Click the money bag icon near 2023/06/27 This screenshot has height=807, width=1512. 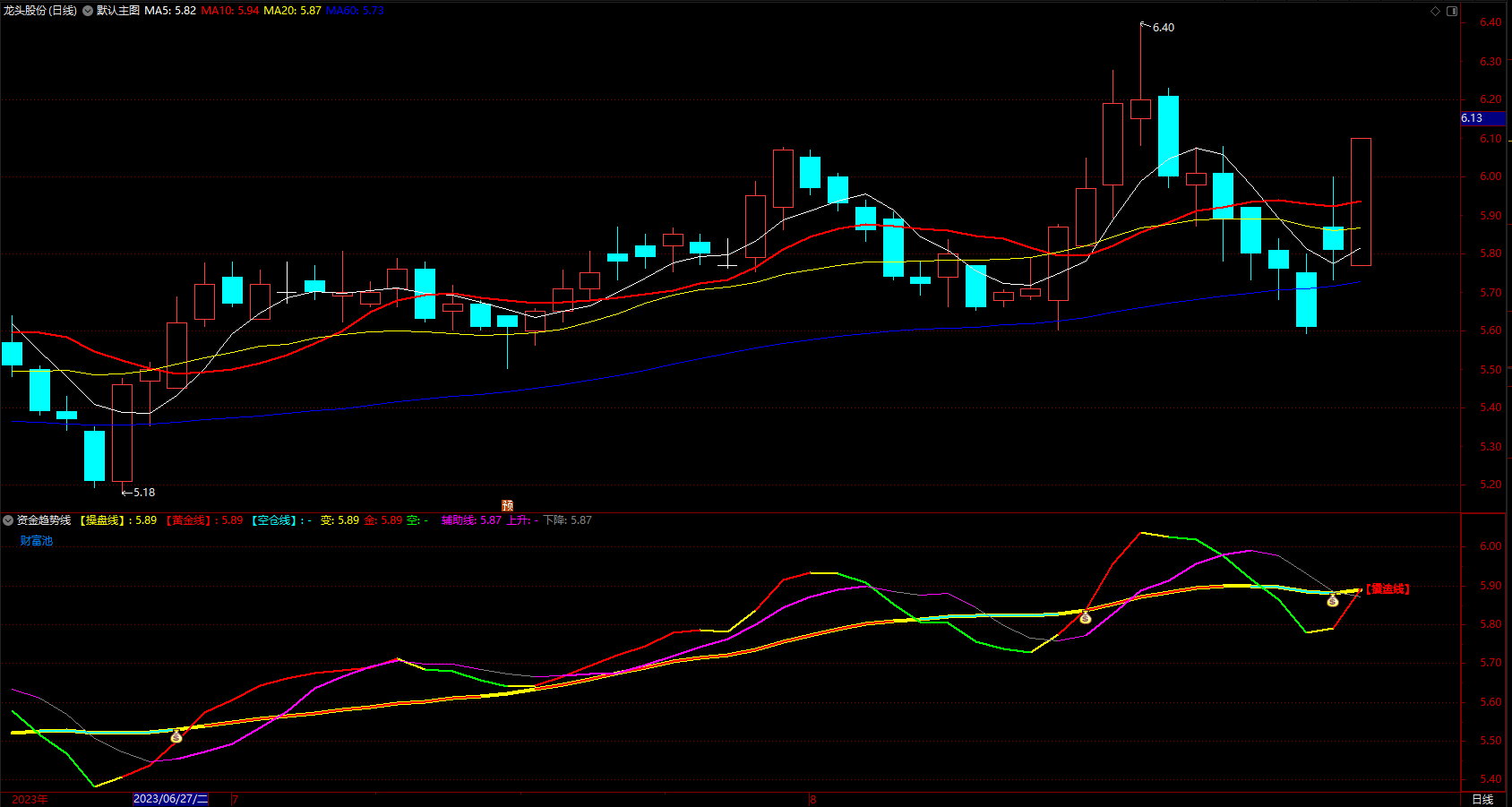tap(176, 736)
